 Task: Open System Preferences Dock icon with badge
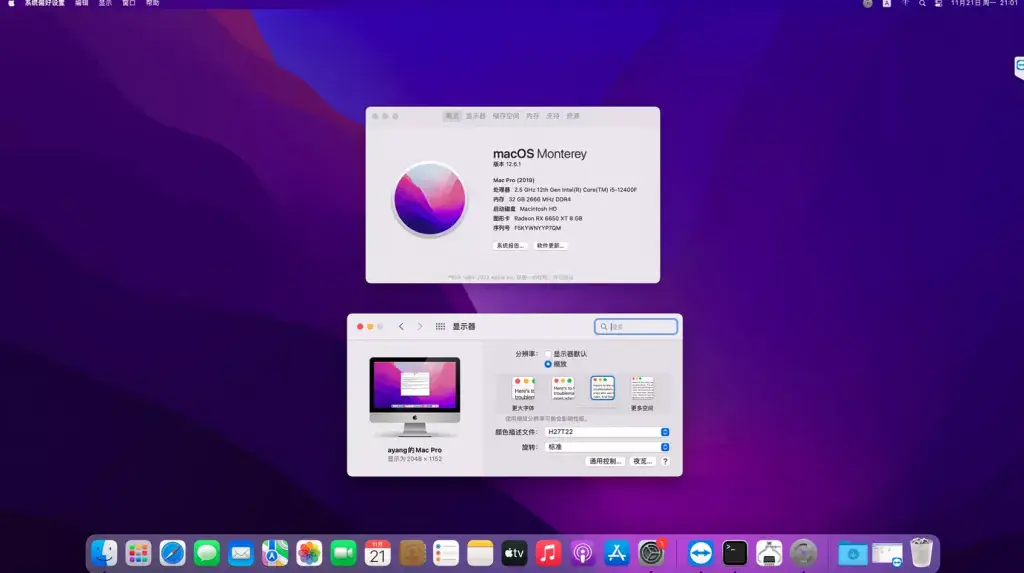651,553
